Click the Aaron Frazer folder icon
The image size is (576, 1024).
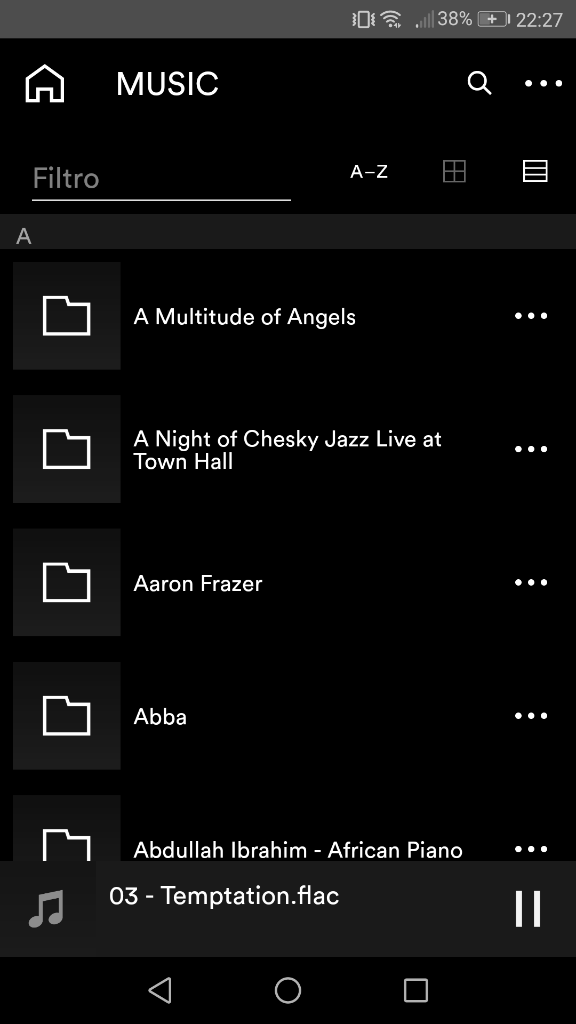(x=67, y=583)
